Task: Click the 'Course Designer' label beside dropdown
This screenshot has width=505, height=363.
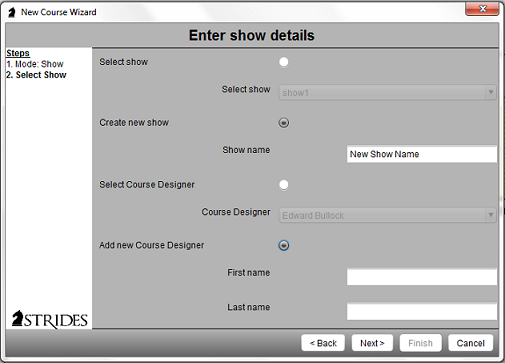Action: 236,212
